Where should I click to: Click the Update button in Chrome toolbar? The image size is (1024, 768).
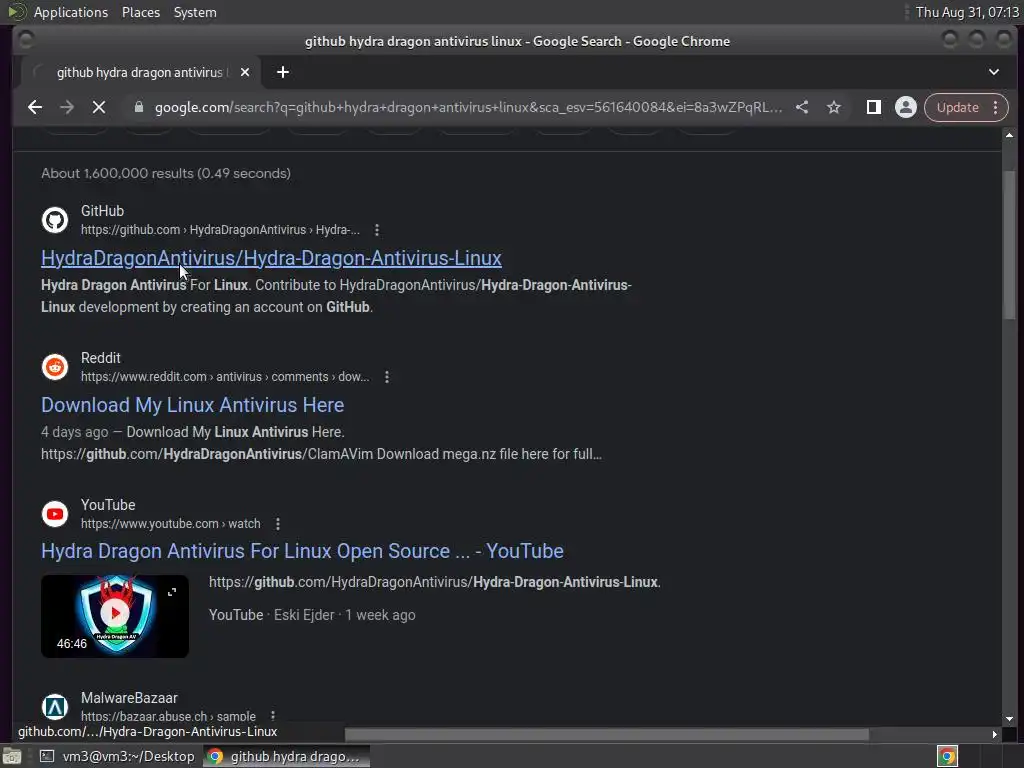point(957,107)
